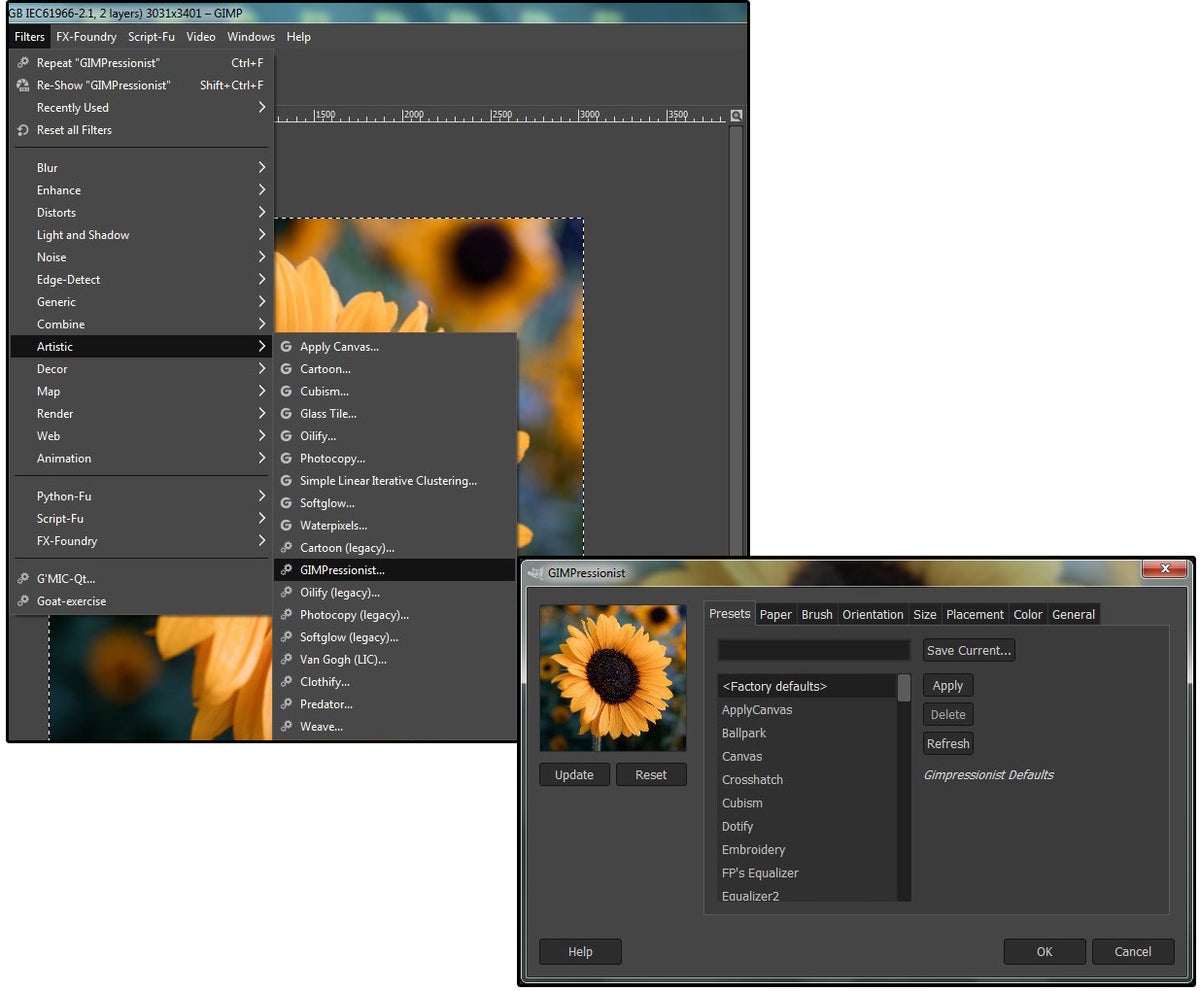The image size is (1200, 991).
Task: Select the Dotify preset
Action: point(807,826)
